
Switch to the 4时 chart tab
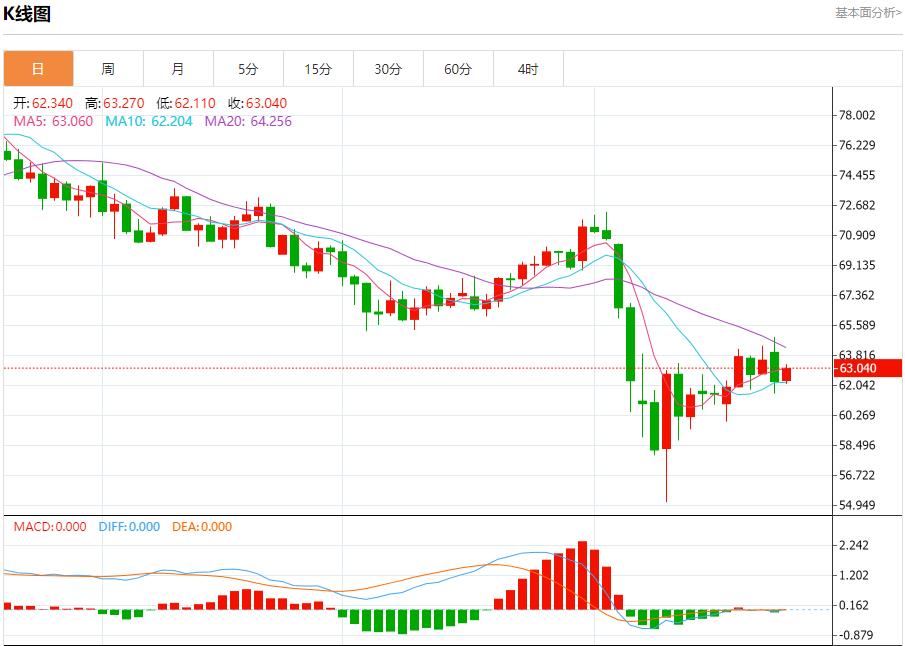click(528, 69)
